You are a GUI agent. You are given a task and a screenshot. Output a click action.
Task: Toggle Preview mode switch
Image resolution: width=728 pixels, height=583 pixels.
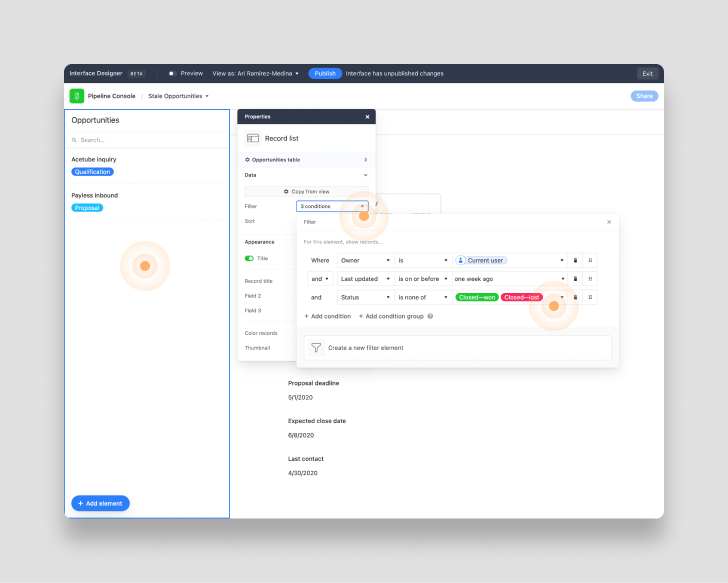coord(172,73)
